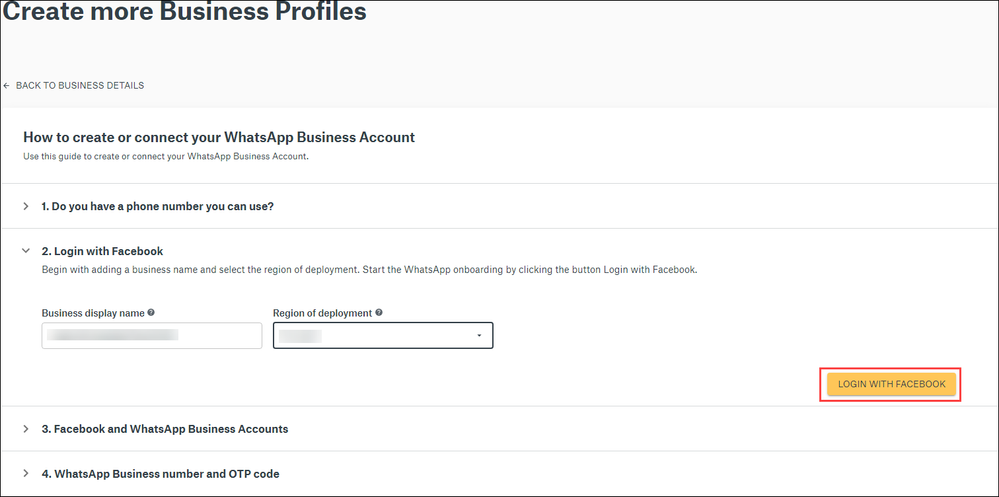The height and width of the screenshot is (497, 999).
Task: Expand the phone number section chevron
Action: (26, 206)
